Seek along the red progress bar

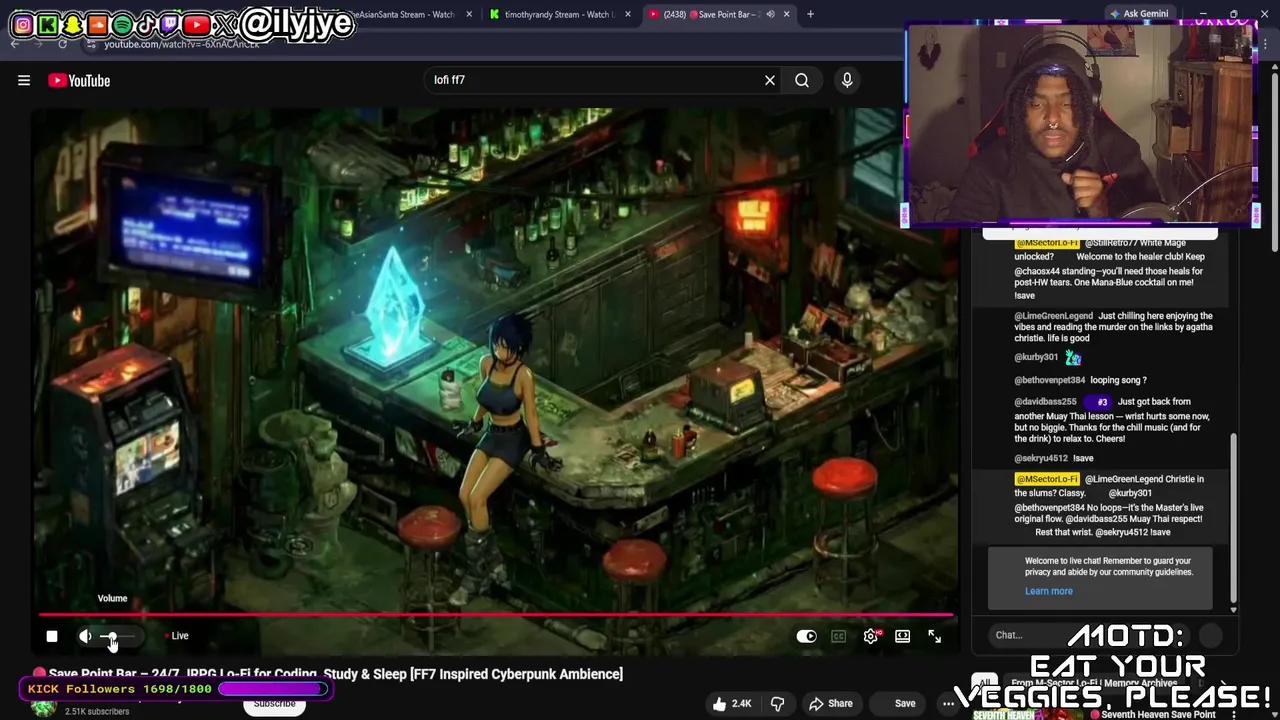(496, 615)
